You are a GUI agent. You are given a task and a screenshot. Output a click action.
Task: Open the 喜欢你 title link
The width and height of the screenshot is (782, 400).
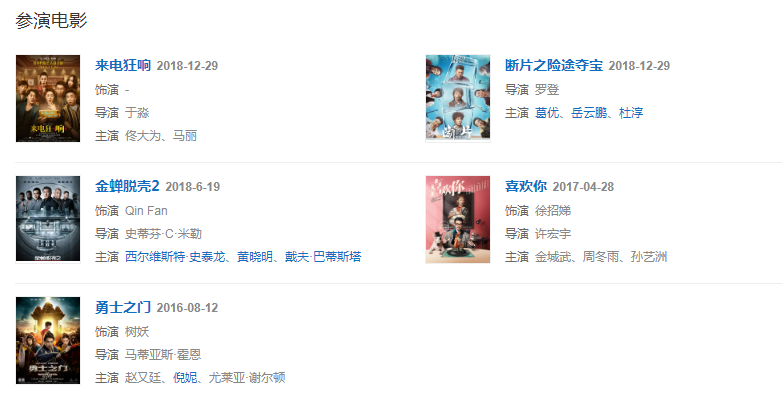[x=526, y=187]
